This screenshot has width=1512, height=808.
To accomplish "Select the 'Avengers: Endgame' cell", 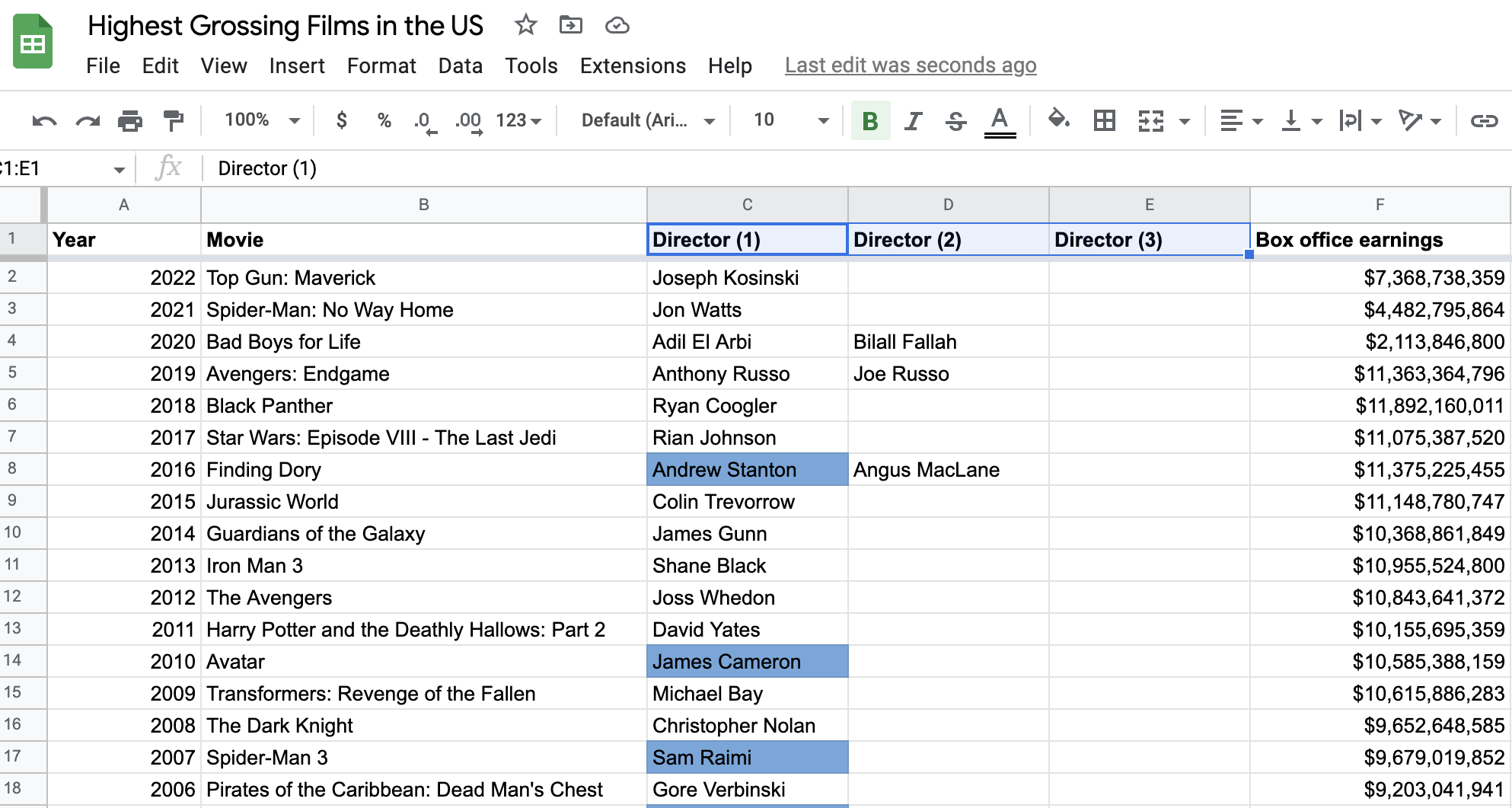I will (424, 373).
